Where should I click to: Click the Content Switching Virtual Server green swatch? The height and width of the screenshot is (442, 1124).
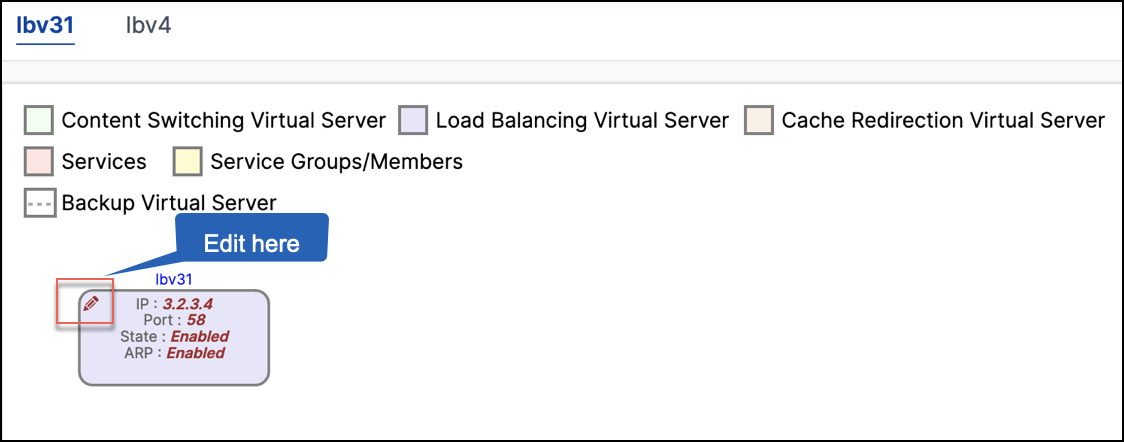(x=39, y=120)
